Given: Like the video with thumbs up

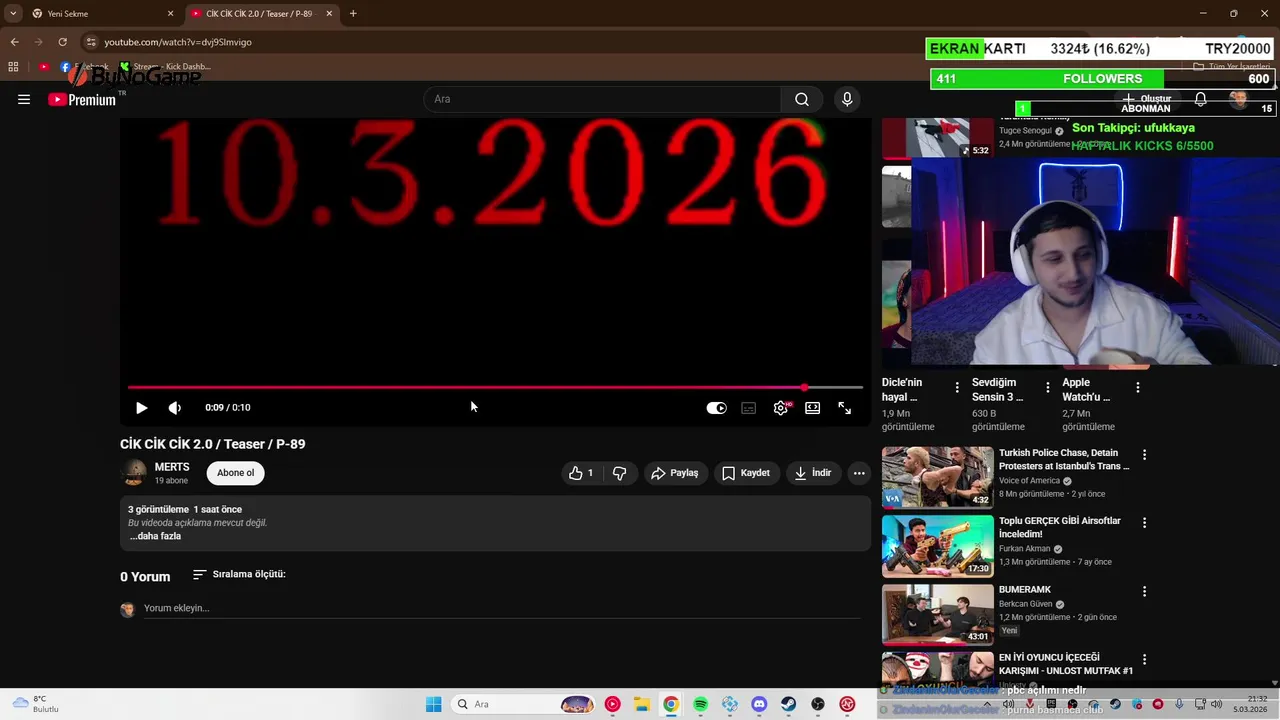Looking at the screenshot, I should [x=581, y=473].
